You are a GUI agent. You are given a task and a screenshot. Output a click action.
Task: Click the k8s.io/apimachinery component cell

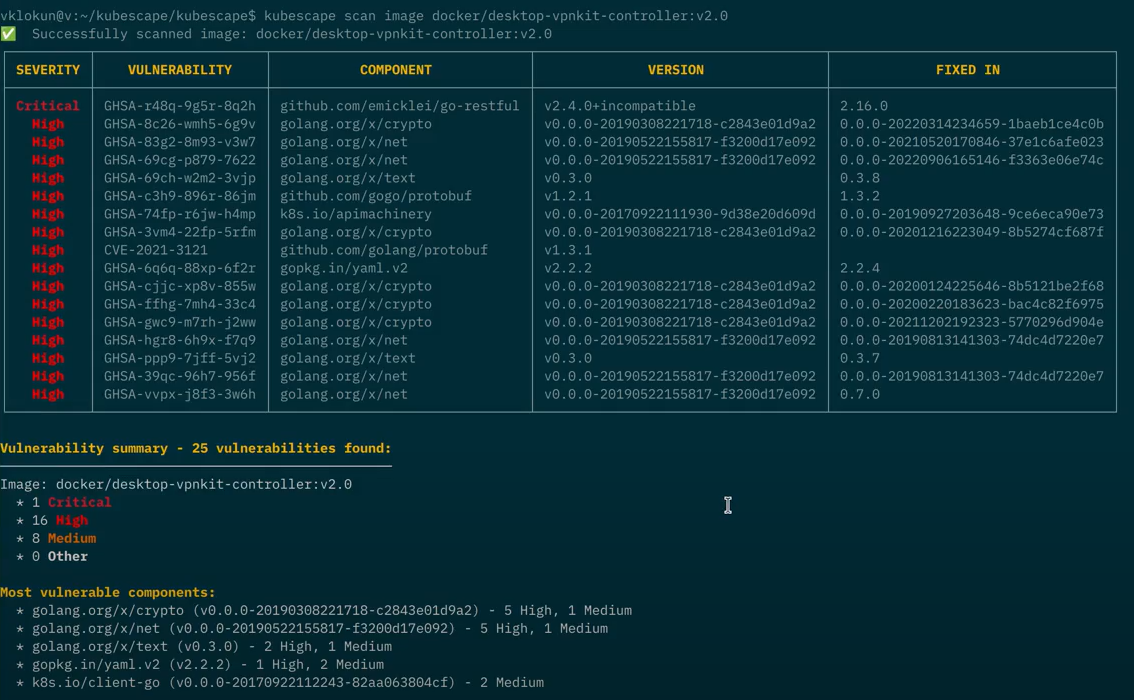356,214
